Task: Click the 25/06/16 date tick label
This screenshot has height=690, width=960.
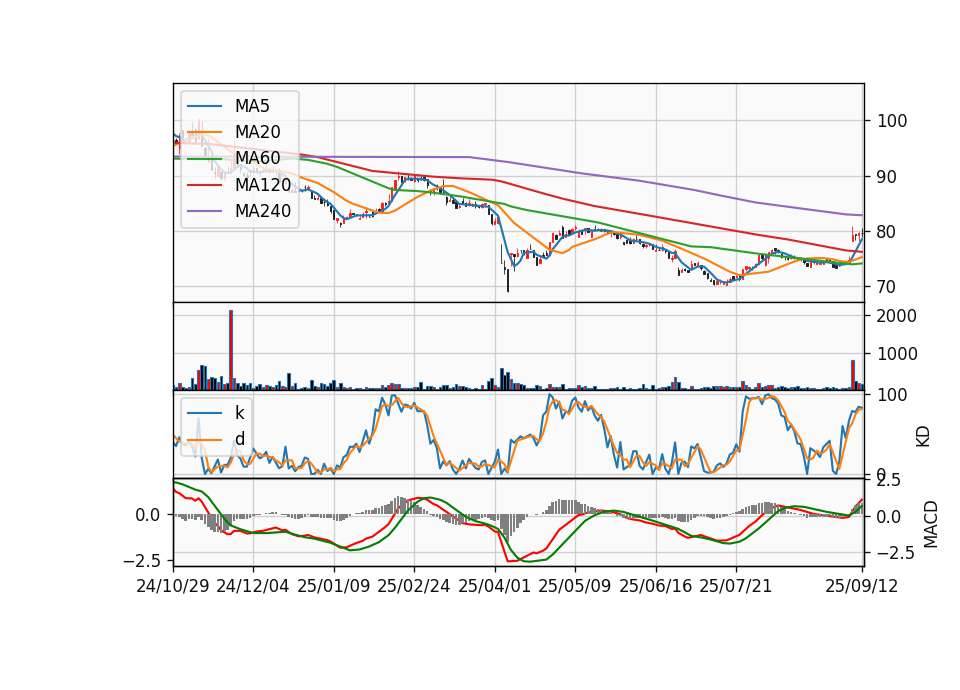Action: (655, 586)
